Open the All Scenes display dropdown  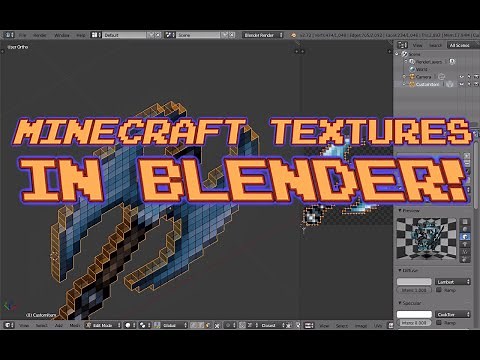(x=462, y=45)
